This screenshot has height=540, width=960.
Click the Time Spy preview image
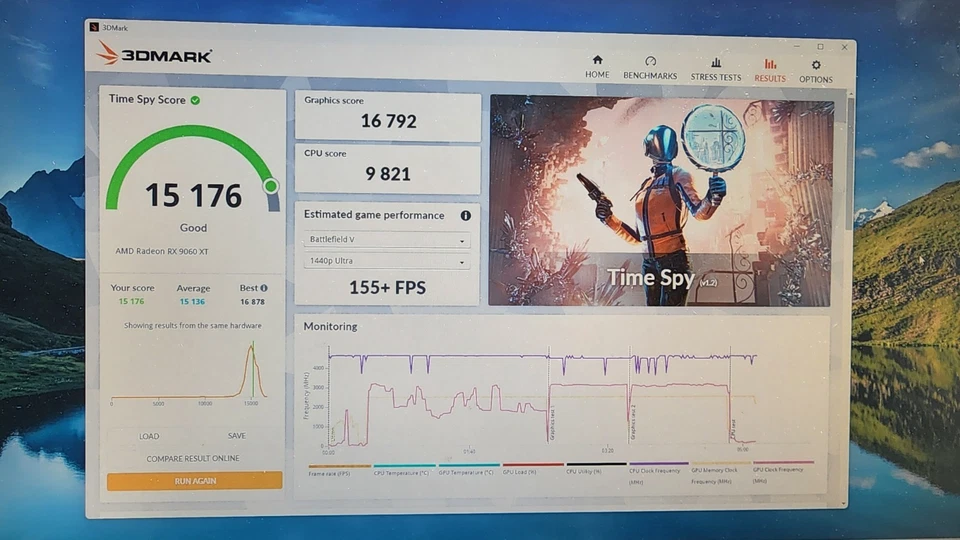coord(660,200)
